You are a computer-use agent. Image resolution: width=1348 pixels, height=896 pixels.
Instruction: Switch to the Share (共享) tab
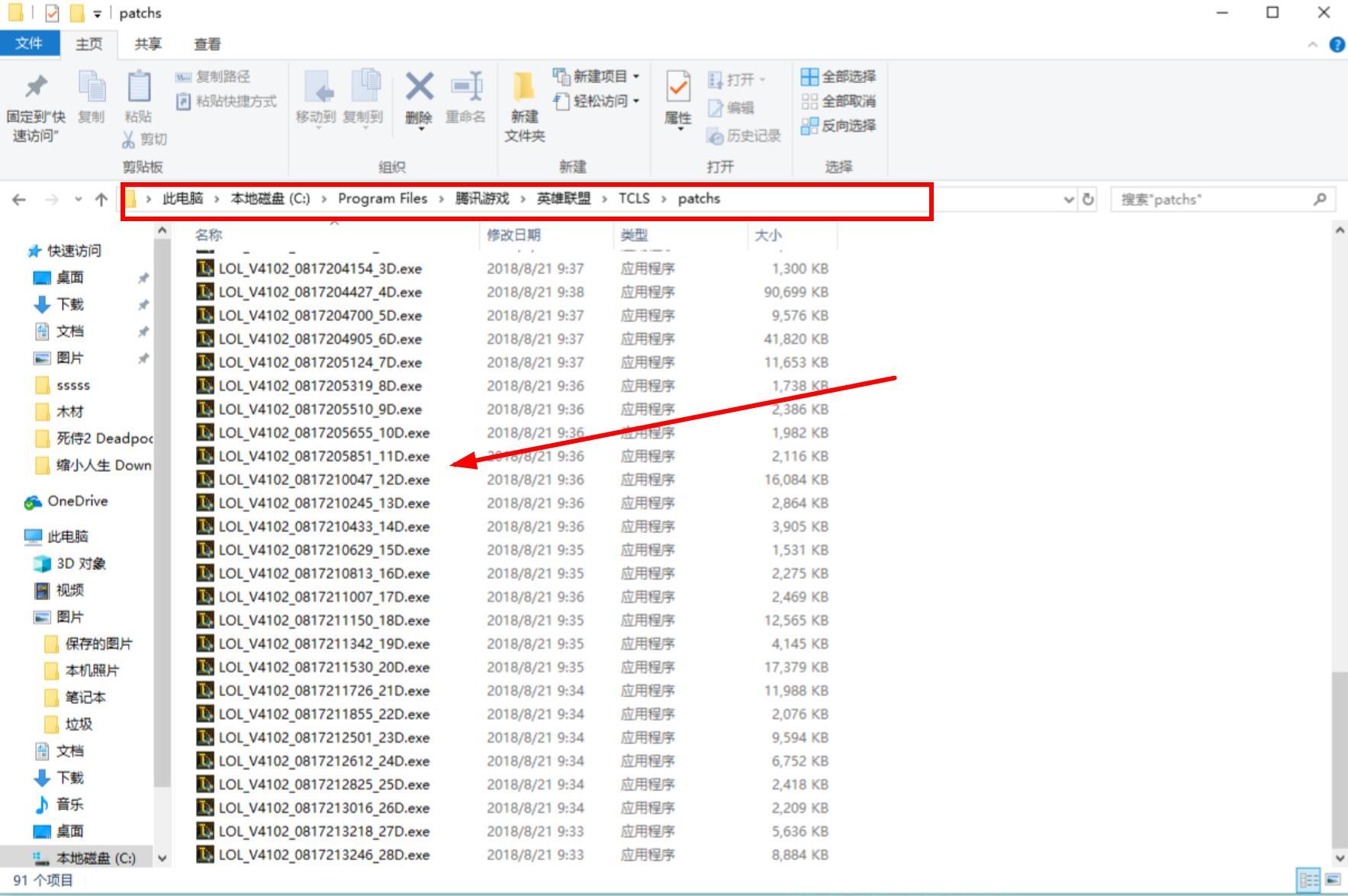tap(147, 43)
